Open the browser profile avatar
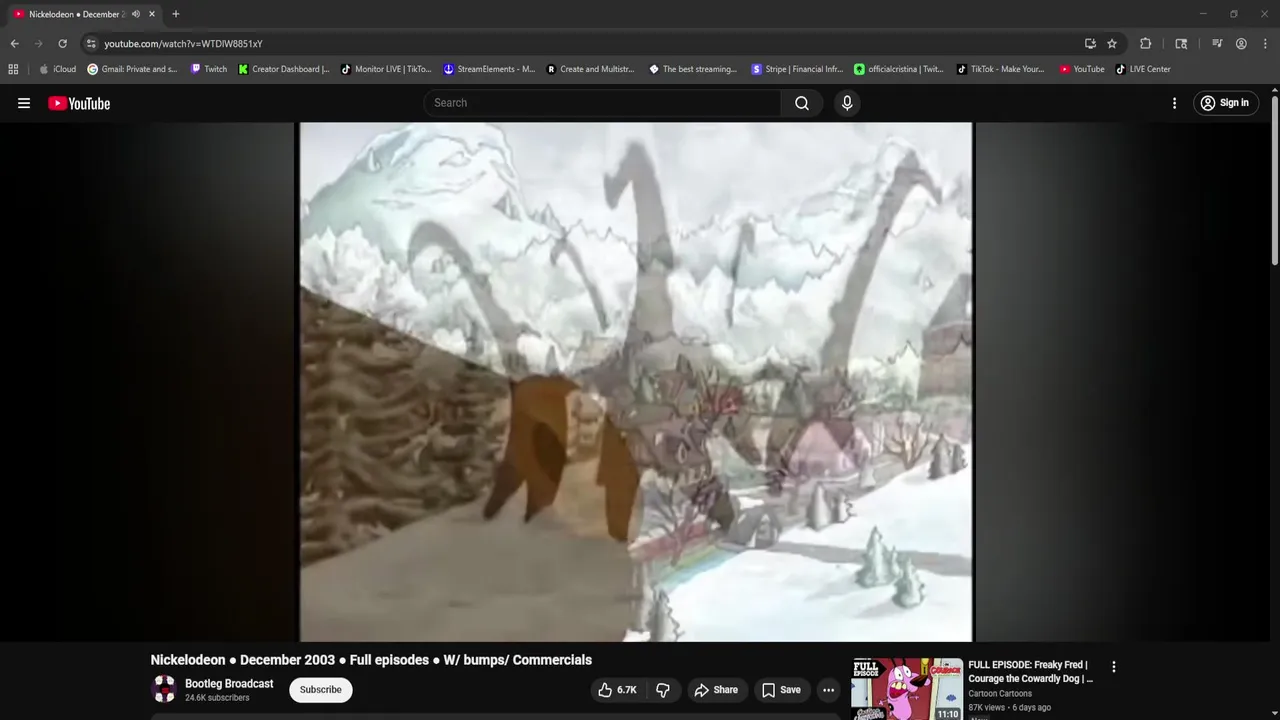The height and width of the screenshot is (720, 1280). pos(1241,44)
